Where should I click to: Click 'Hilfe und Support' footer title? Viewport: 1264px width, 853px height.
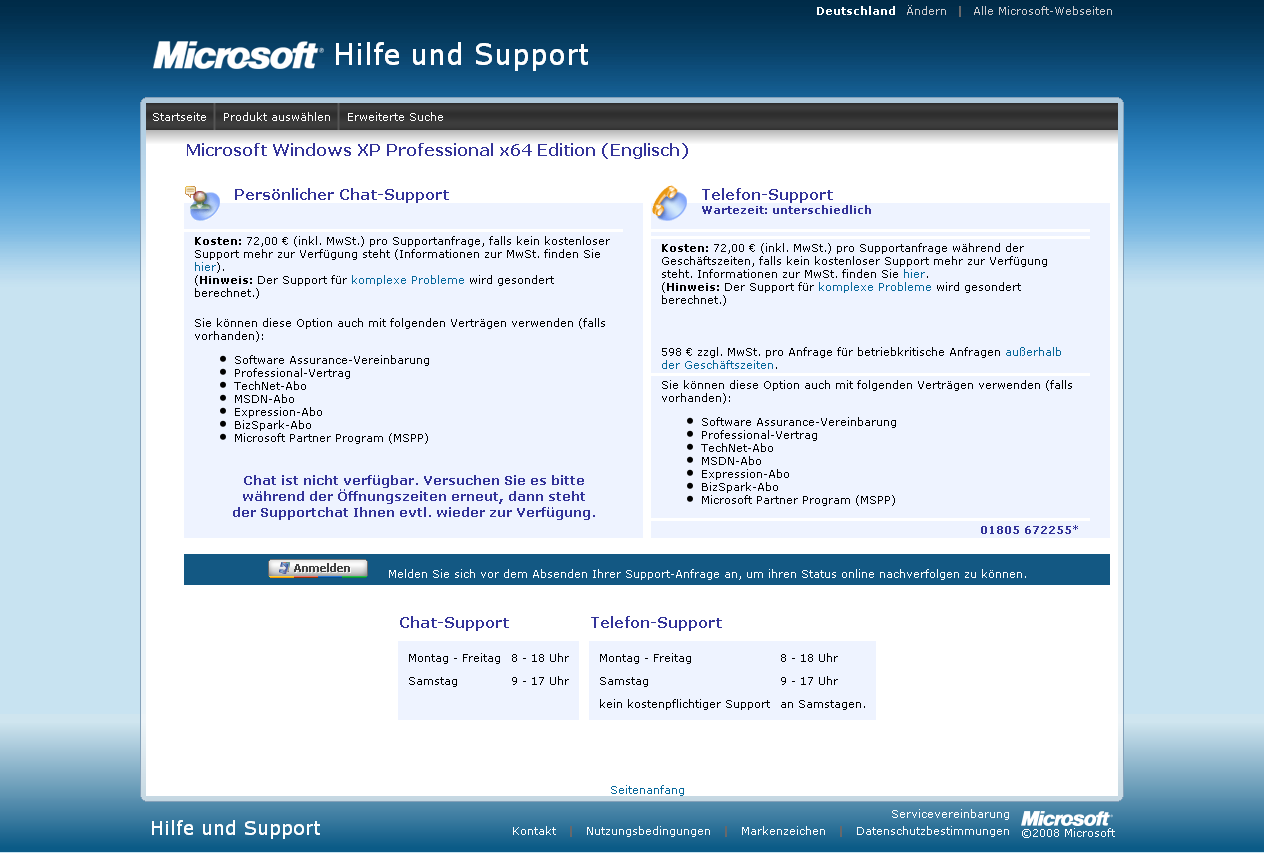pyautogui.click(x=236, y=828)
